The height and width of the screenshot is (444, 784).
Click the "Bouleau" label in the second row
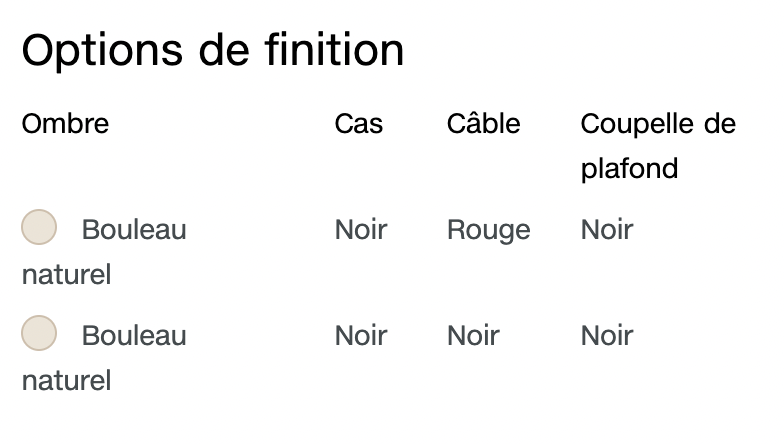point(134,336)
